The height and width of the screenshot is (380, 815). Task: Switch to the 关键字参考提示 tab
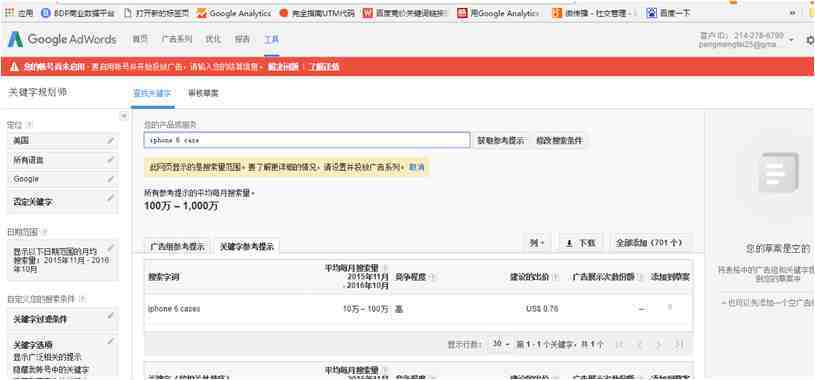tap(247, 247)
